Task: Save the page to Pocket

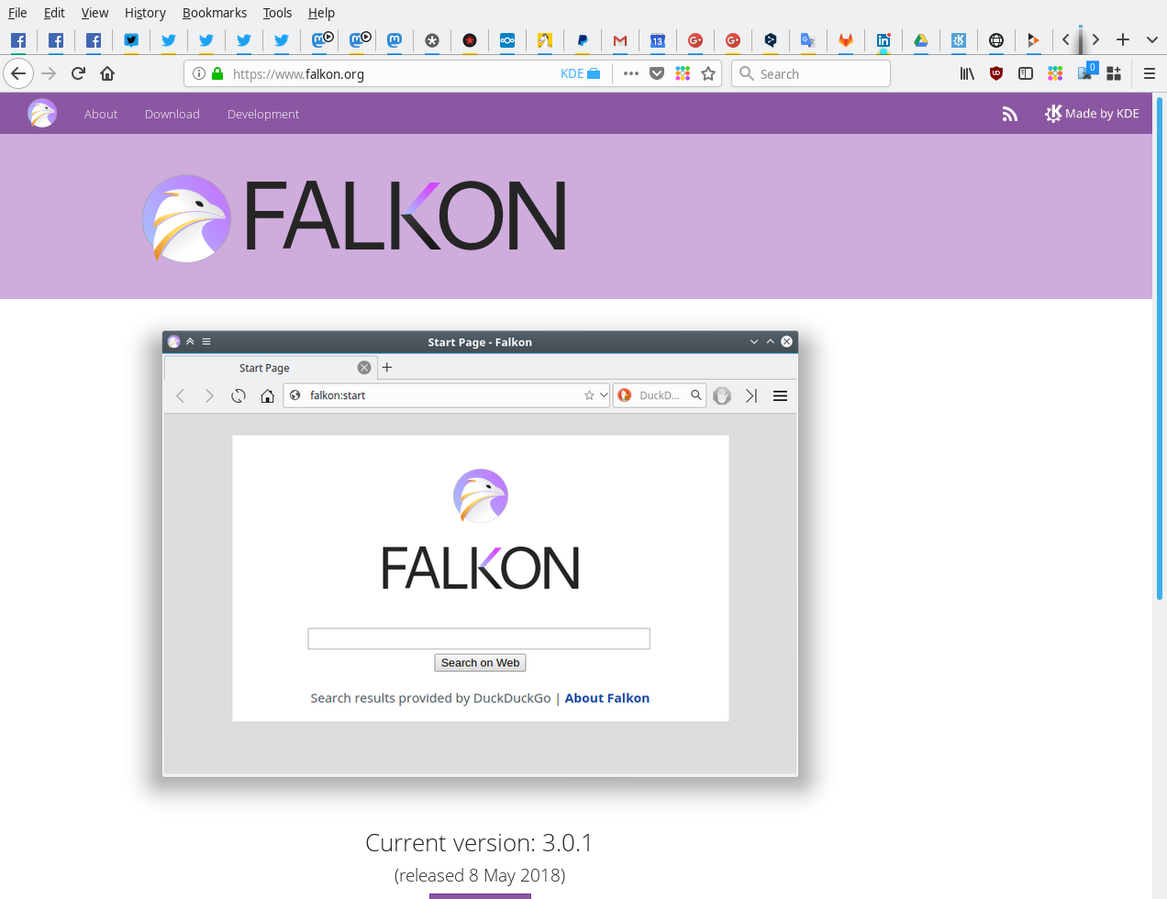Action: [x=657, y=73]
